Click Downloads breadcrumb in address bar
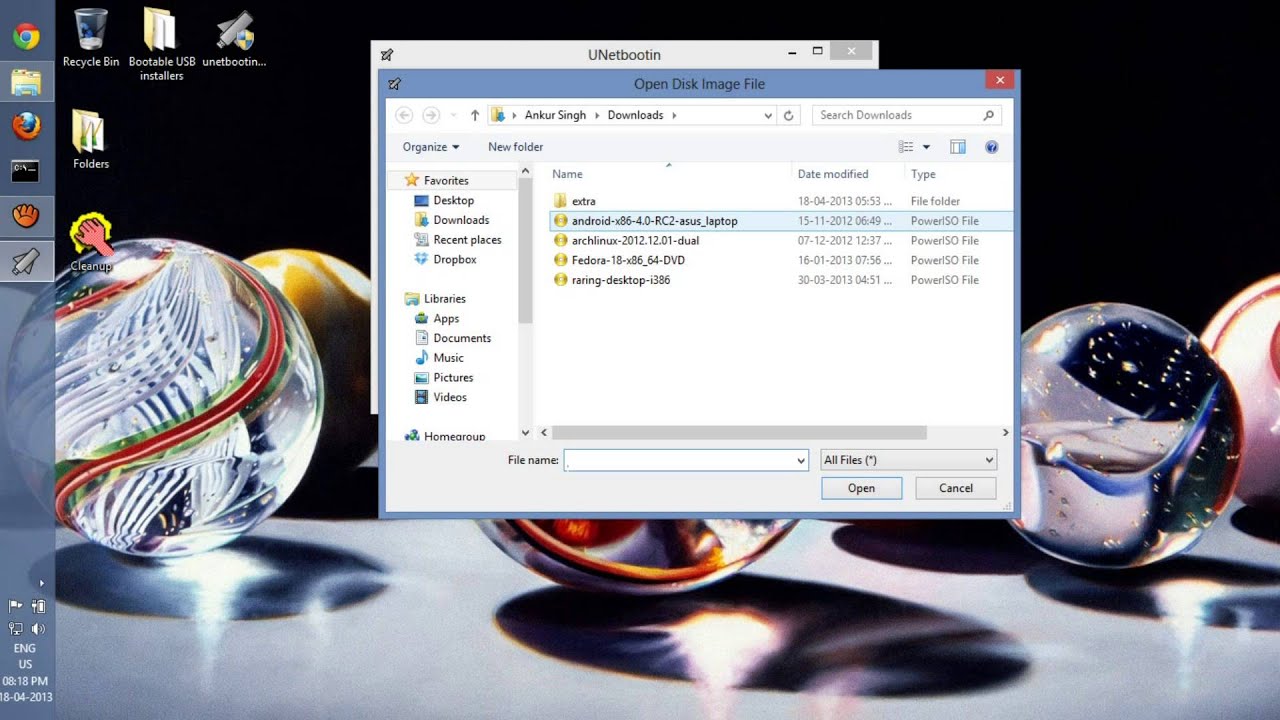 pos(635,115)
